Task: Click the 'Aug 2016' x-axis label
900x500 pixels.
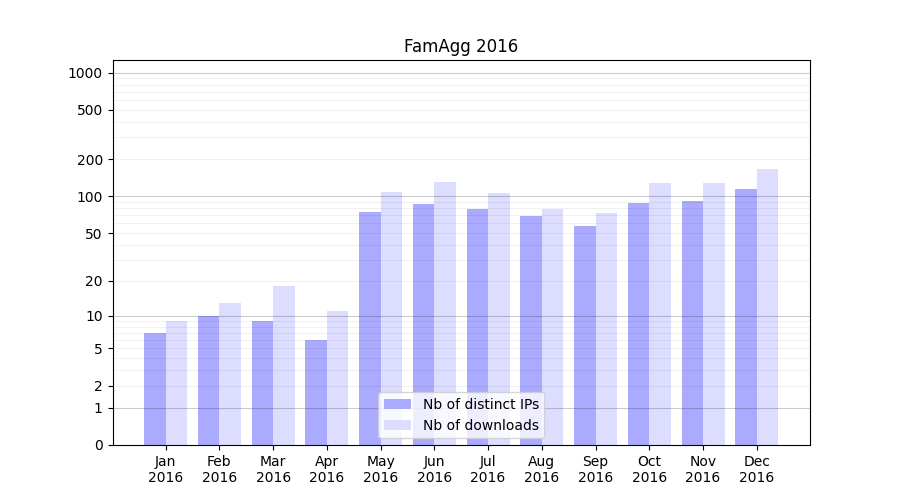Action: pyautogui.click(x=541, y=469)
